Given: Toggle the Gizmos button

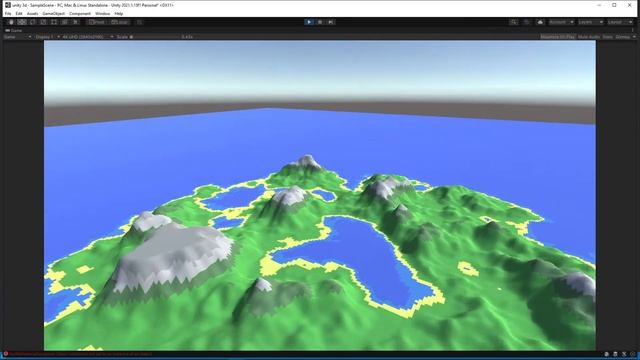Looking at the screenshot, I should (622, 37).
